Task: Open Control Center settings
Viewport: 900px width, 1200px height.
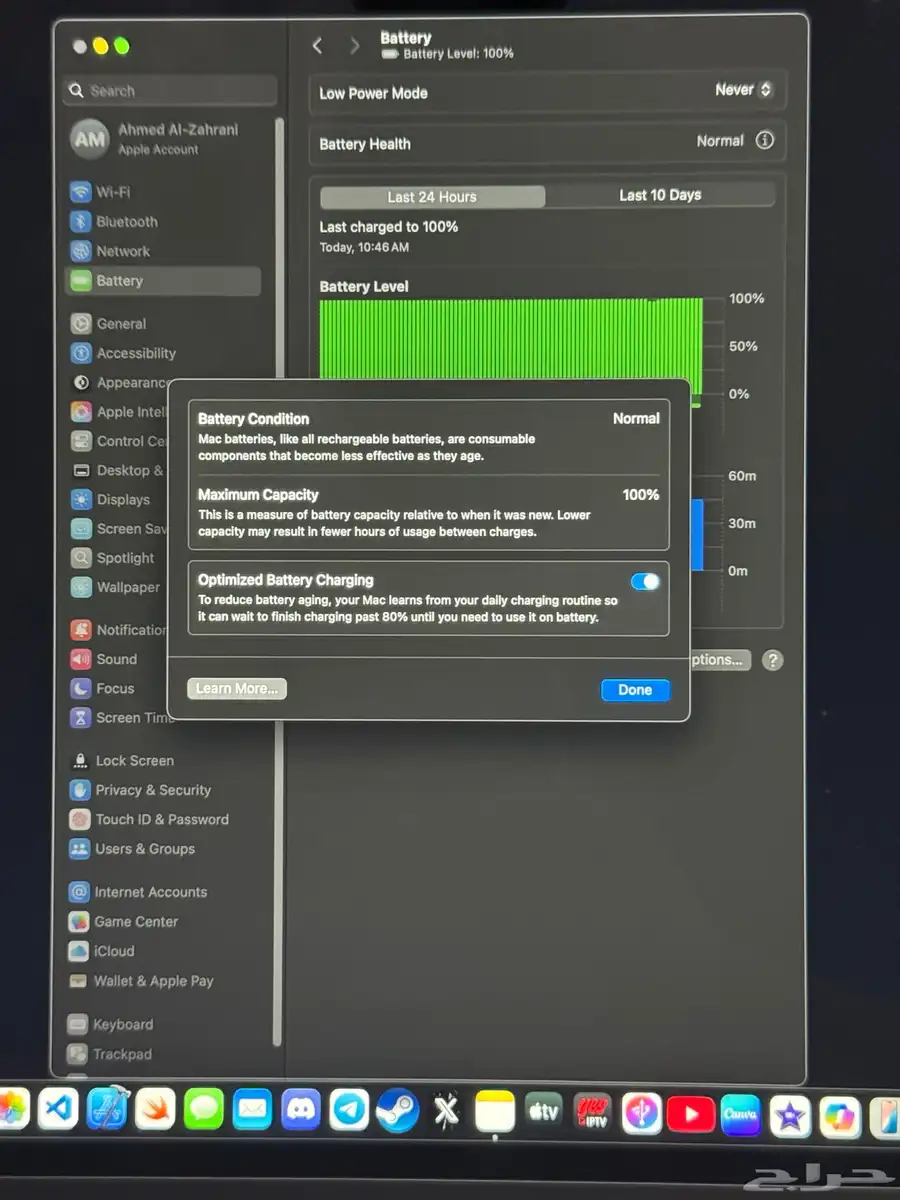Action: [118, 441]
